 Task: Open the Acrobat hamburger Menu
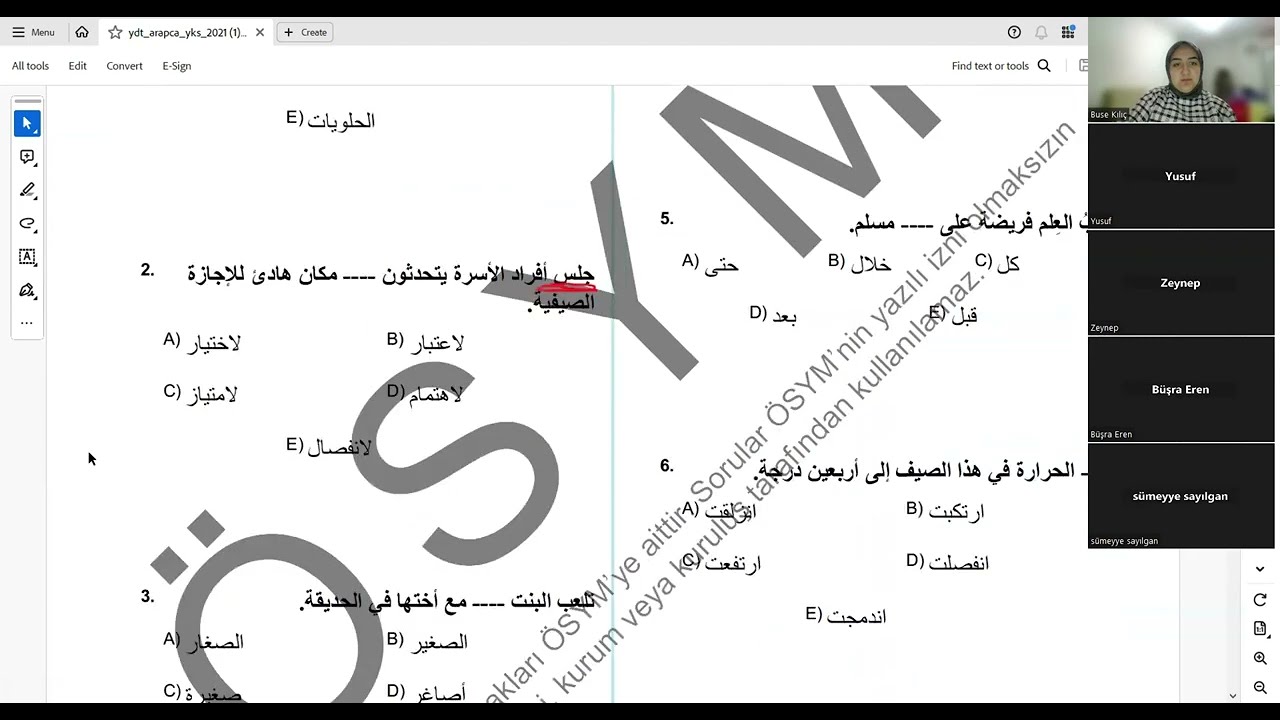[33, 32]
